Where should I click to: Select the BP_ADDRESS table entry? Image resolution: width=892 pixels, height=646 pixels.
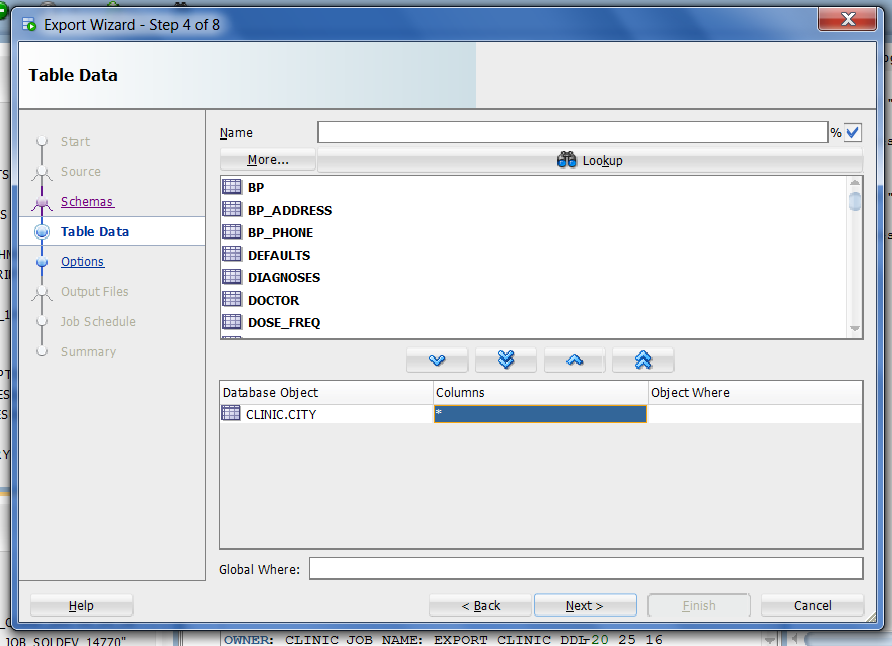[x=290, y=210]
